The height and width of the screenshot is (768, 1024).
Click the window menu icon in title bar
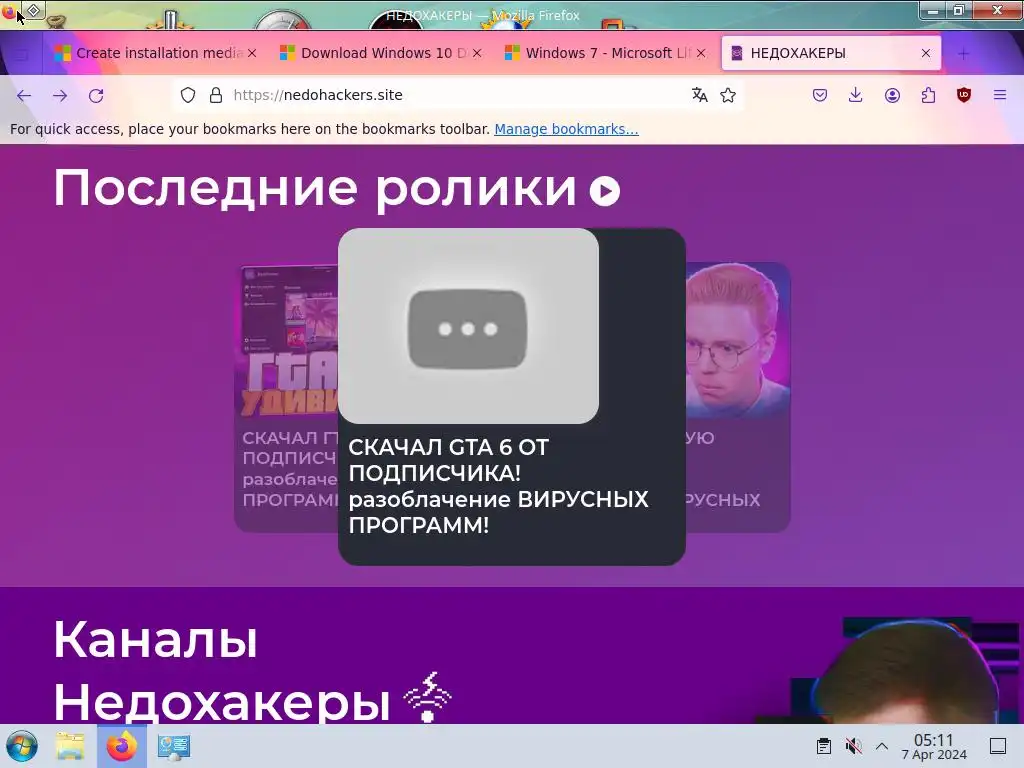(x=34, y=10)
